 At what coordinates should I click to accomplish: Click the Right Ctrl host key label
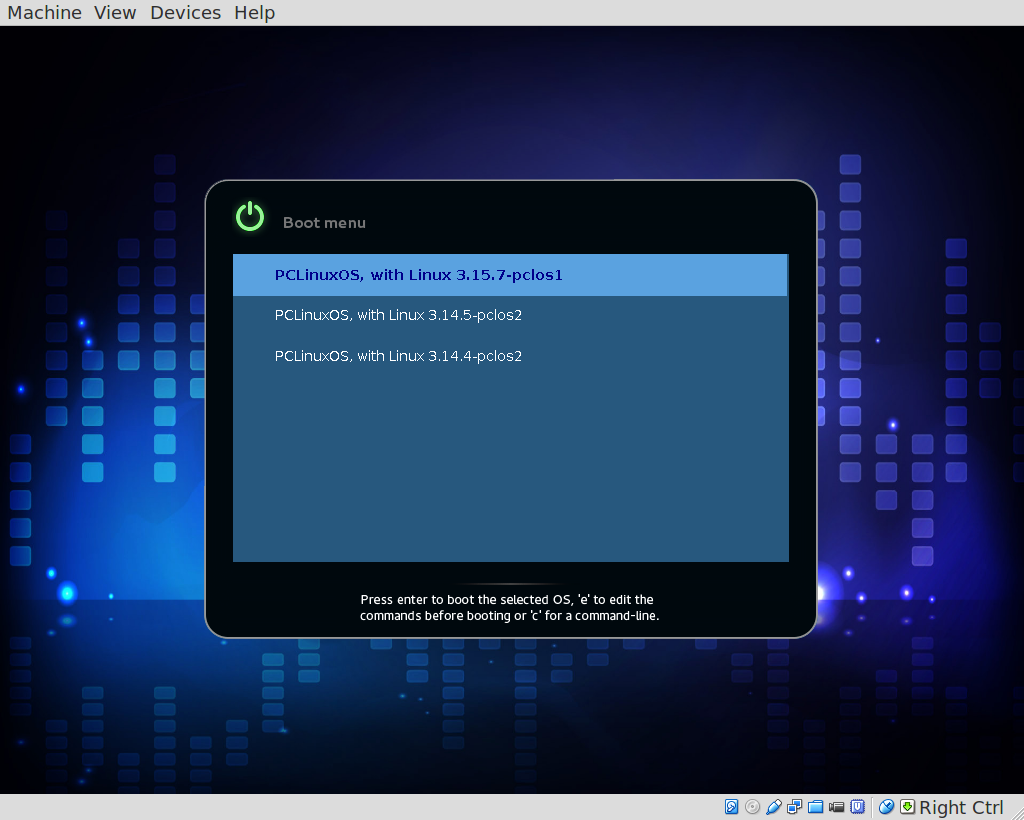pos(961,808)
